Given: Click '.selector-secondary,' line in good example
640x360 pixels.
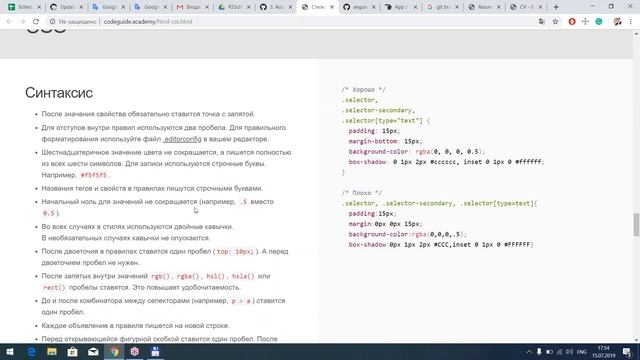Looking at the screenshot, I should pyautogui.click(x=378, y=110).
